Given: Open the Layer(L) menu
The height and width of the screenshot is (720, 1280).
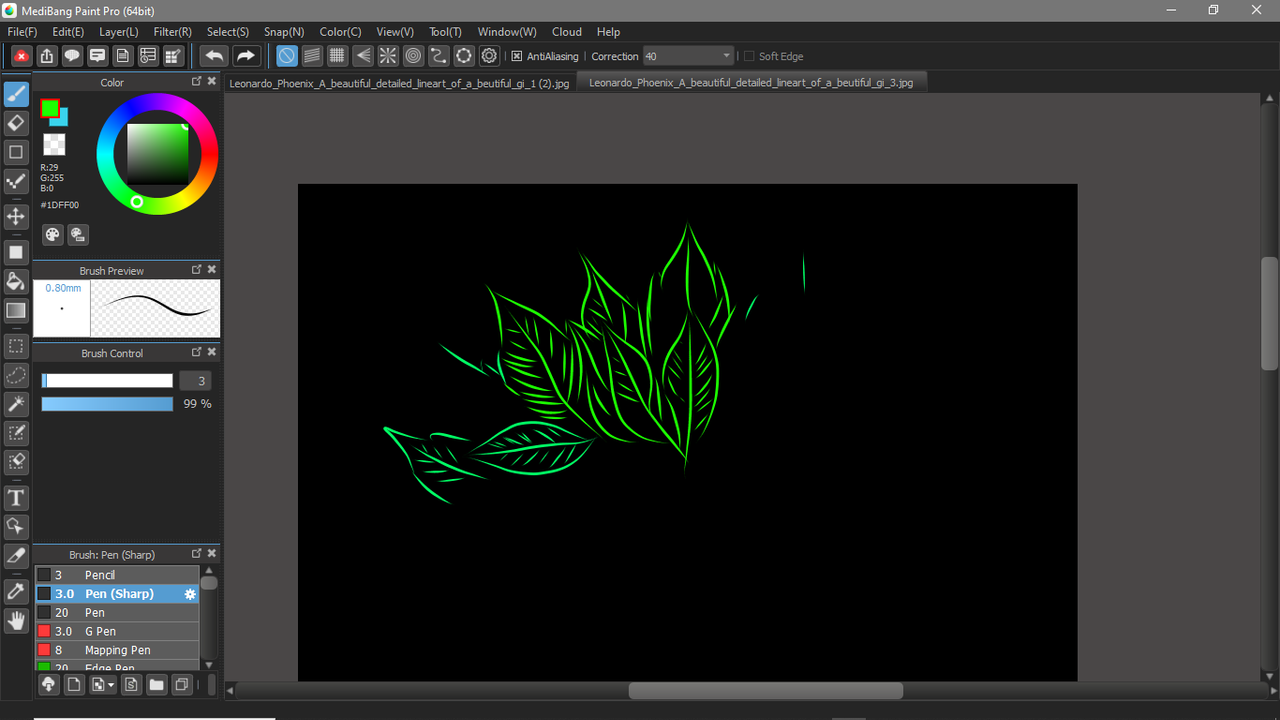Looking at the screenshot, I should [119, 32].
